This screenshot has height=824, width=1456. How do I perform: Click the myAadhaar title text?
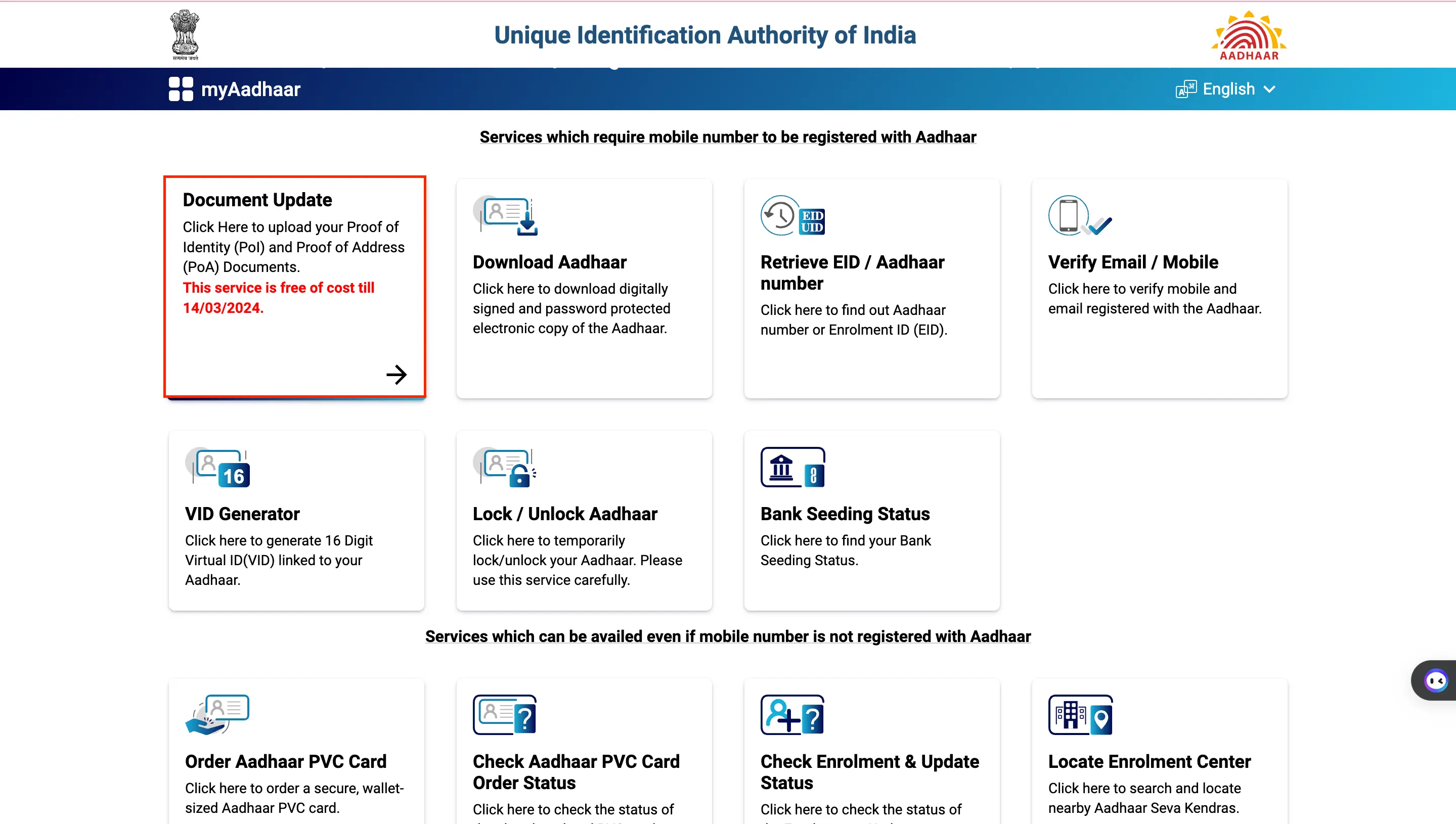tap(251, 89)
